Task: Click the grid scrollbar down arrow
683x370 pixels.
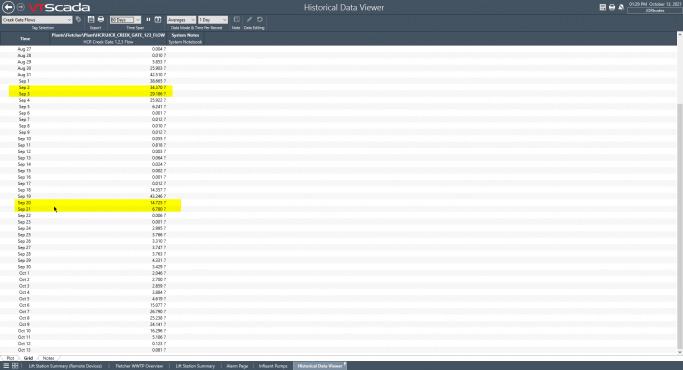Action: [680, 352]
